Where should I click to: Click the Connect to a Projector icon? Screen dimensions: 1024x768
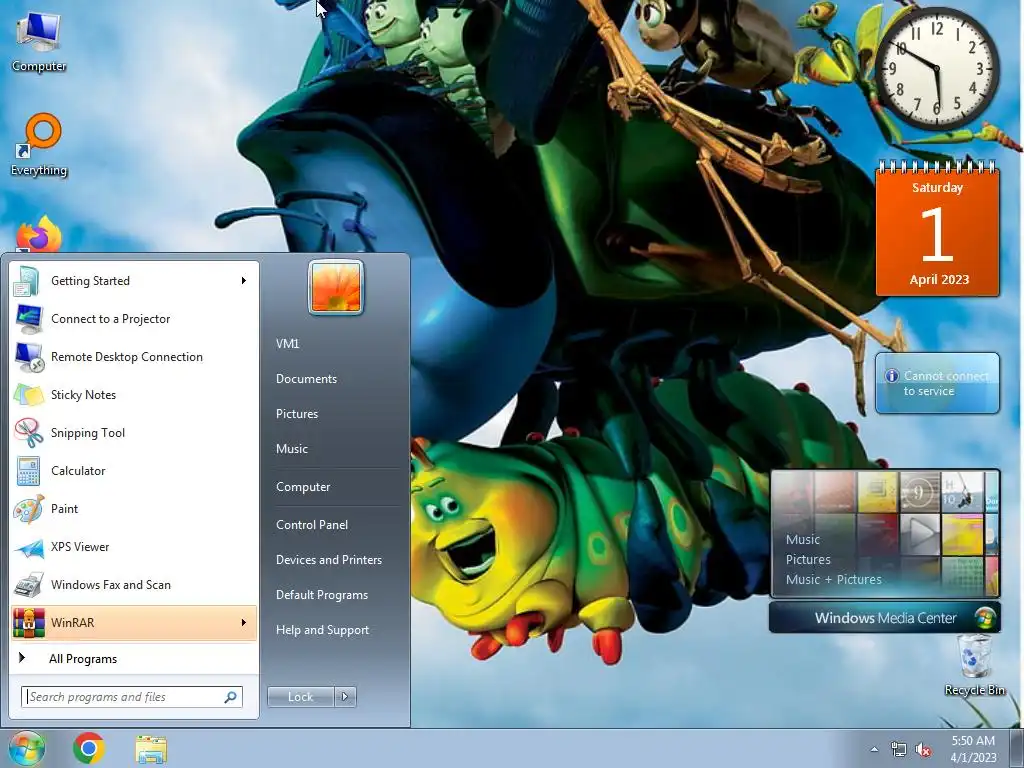pos(28,319)
